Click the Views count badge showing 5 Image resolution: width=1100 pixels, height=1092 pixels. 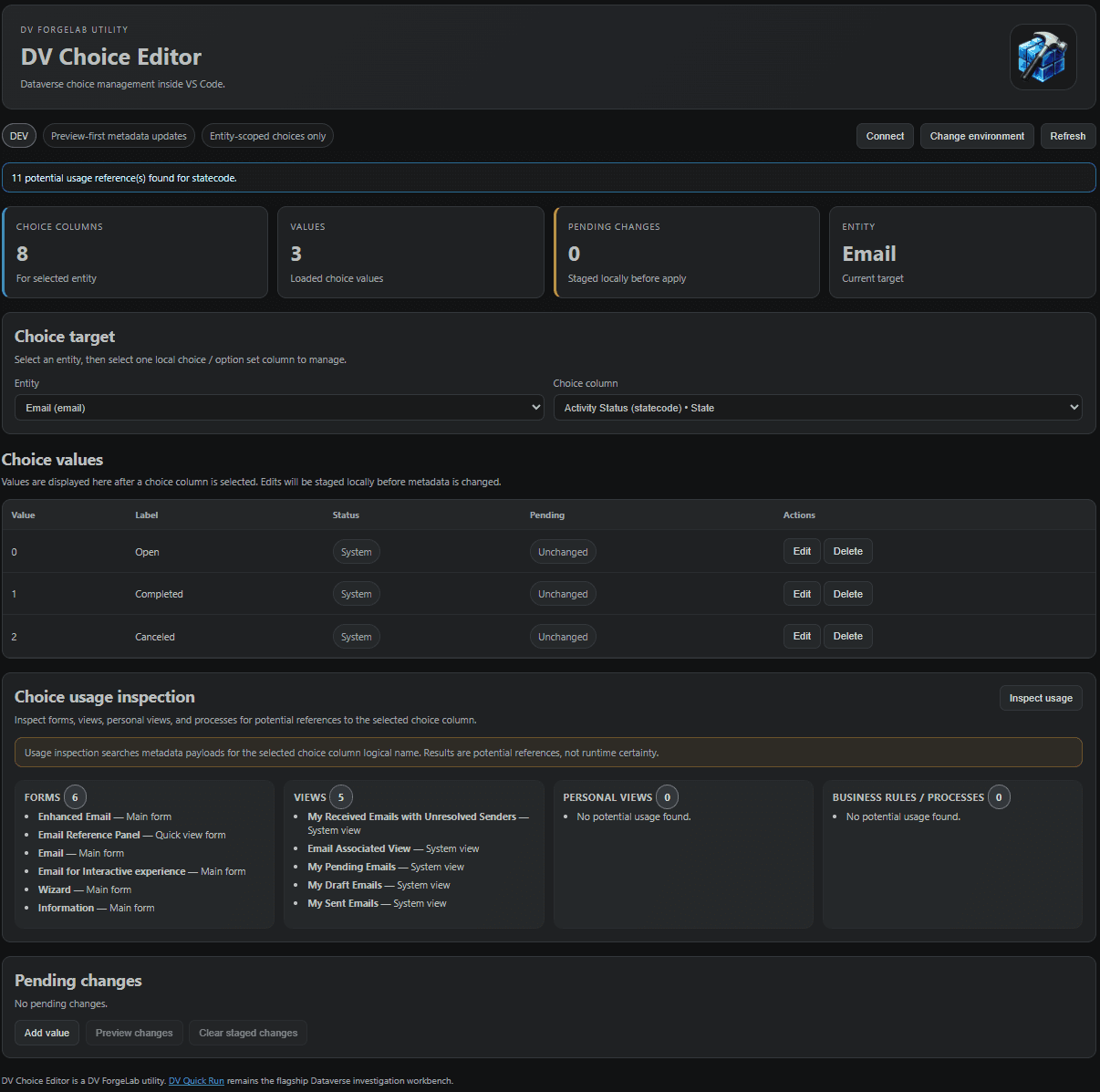click(x=341, y=797)
